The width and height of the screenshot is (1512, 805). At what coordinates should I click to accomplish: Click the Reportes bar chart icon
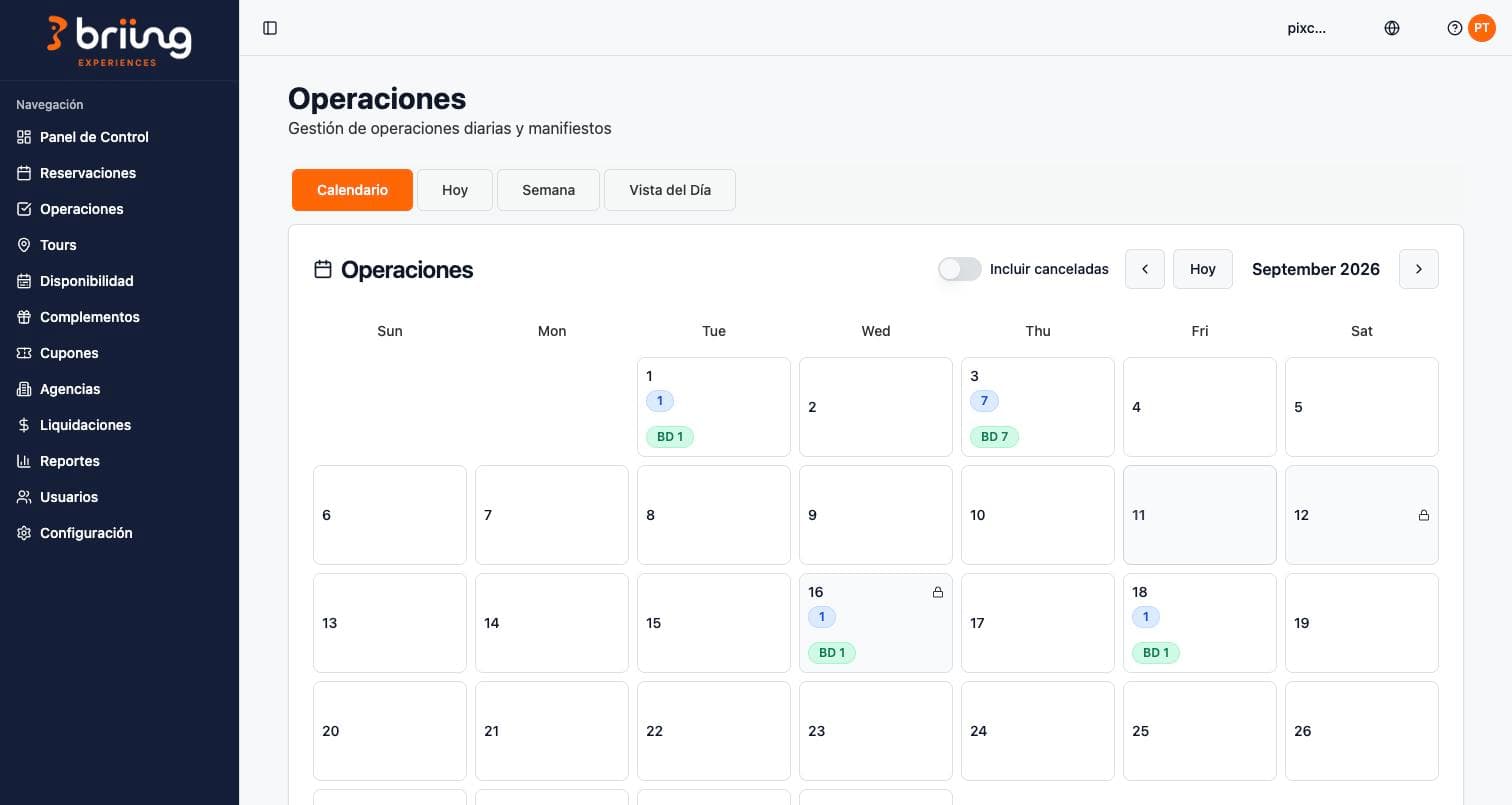[x=24, y=461]
